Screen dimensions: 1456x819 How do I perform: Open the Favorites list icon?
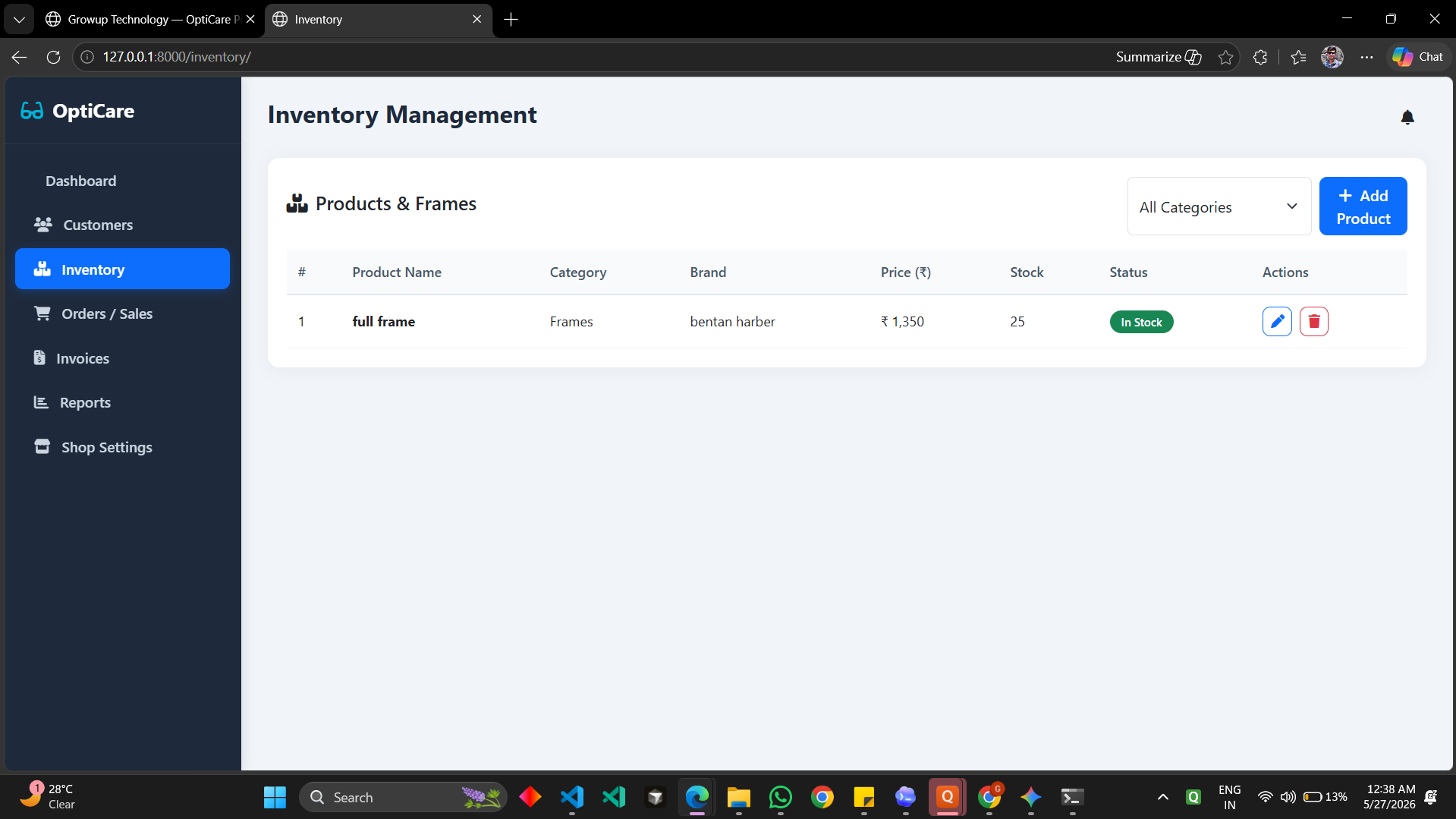pyautogui.click(x=1298, y=57)
